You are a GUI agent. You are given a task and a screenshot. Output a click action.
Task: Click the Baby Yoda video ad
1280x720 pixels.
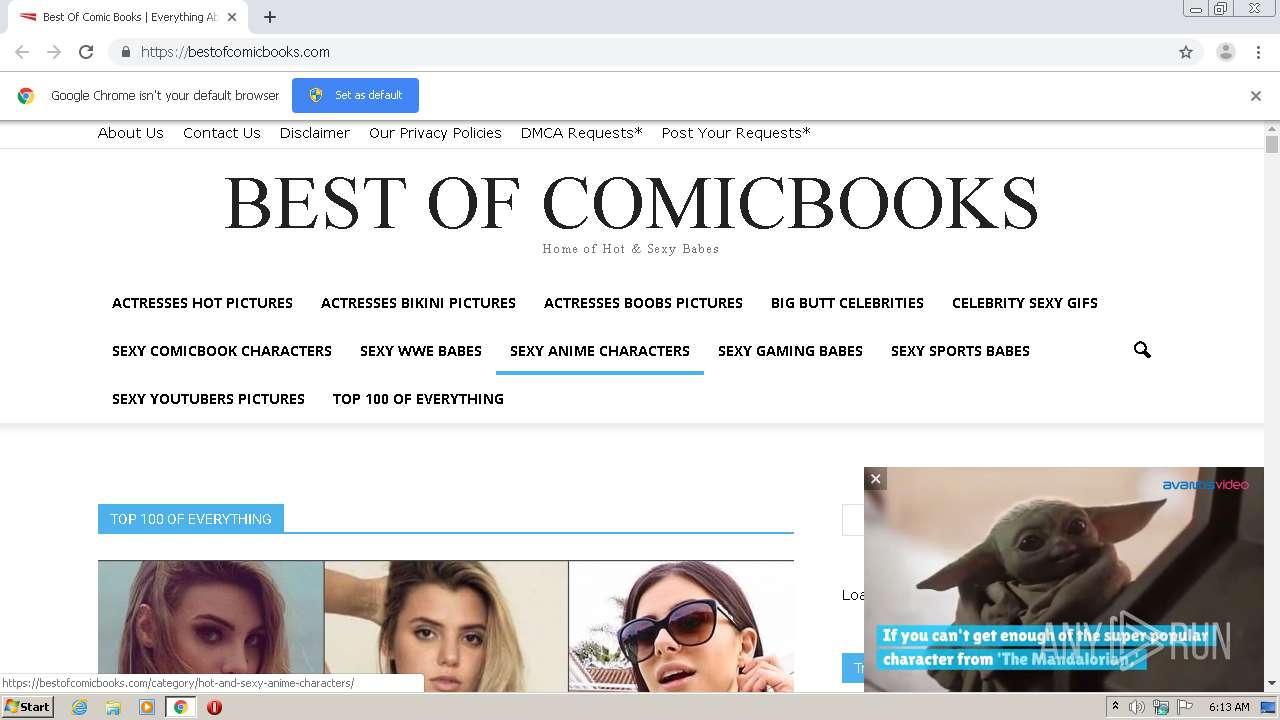pyautogui.click(x=1064, y=580)
